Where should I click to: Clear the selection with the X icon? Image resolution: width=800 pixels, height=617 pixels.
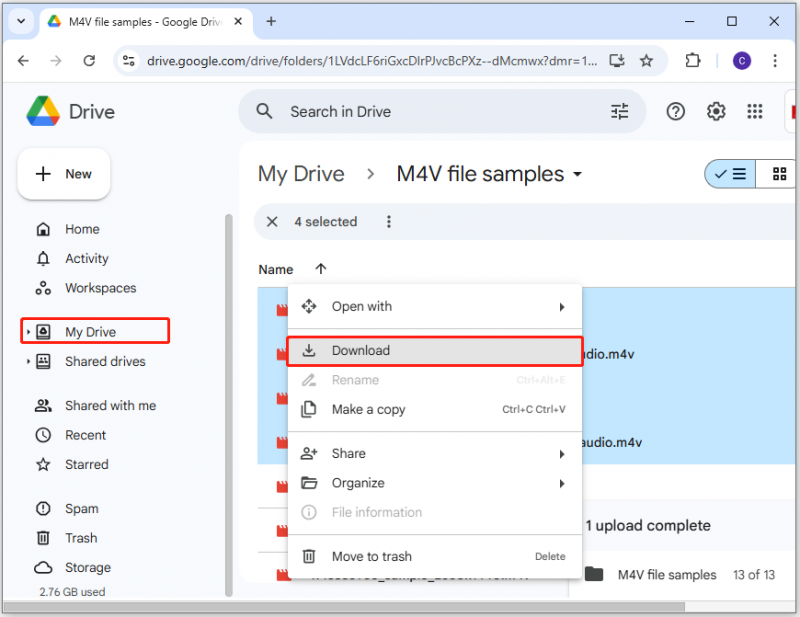[x=272, y=221]
